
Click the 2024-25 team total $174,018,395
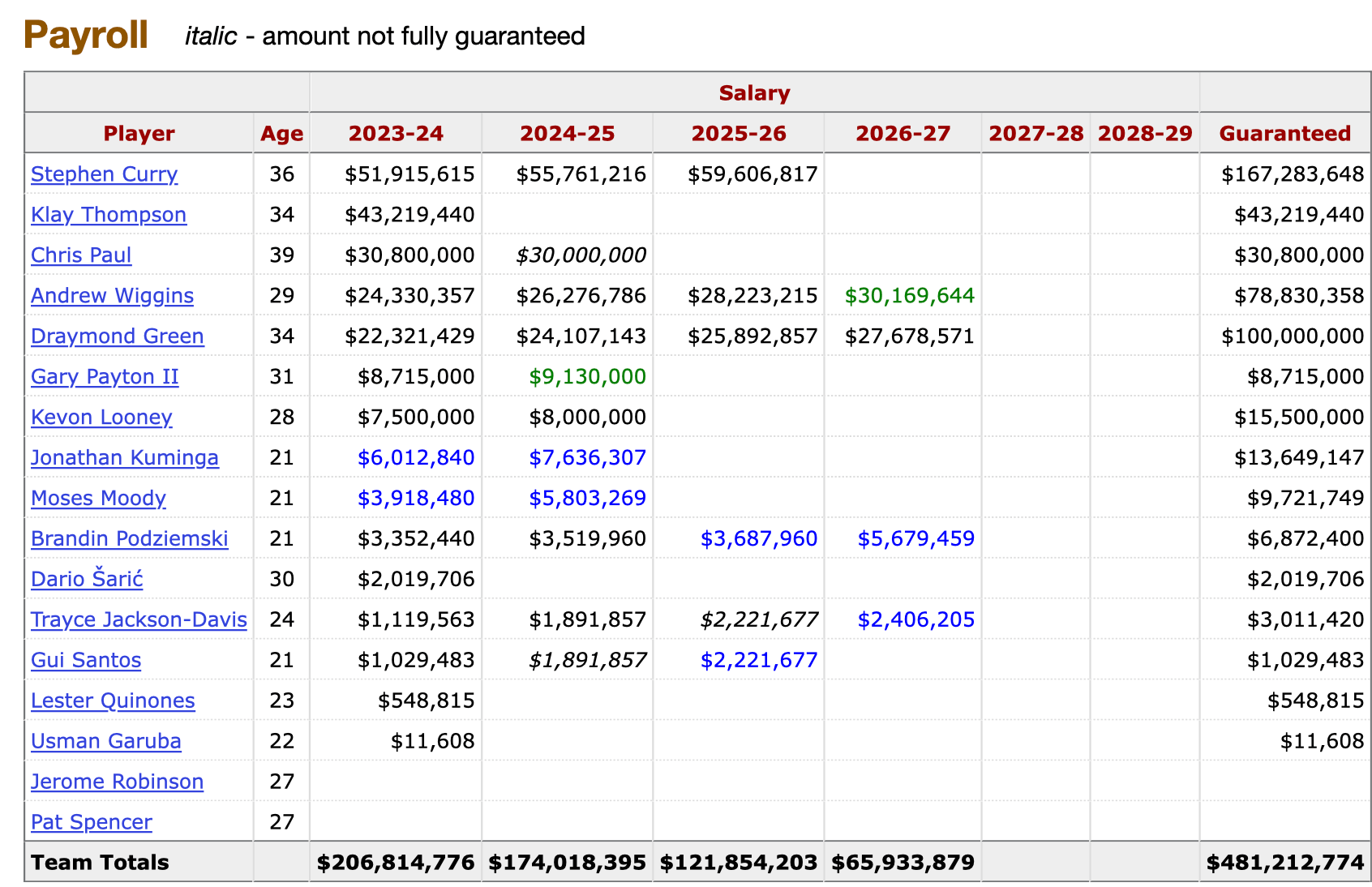567,863
